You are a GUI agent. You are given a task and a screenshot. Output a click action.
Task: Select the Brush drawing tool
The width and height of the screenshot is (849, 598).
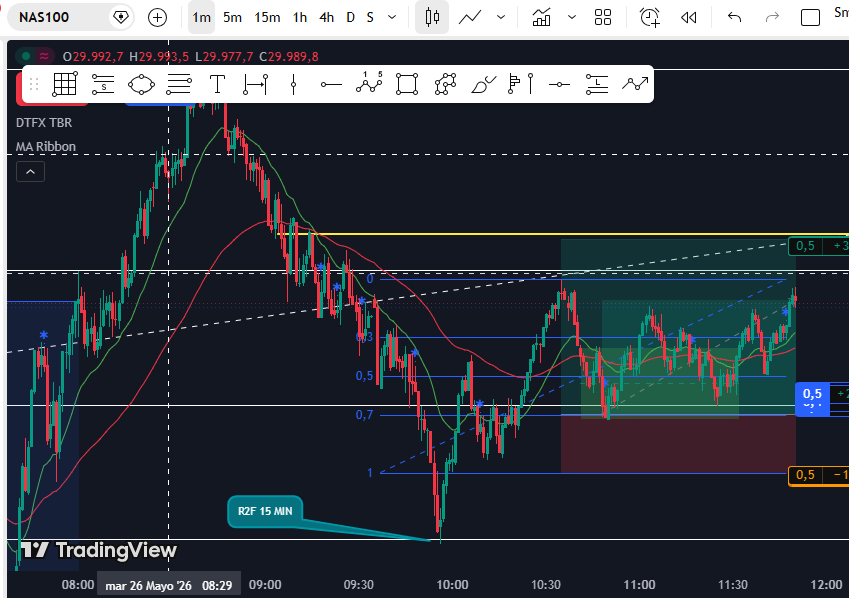(484, 84)
